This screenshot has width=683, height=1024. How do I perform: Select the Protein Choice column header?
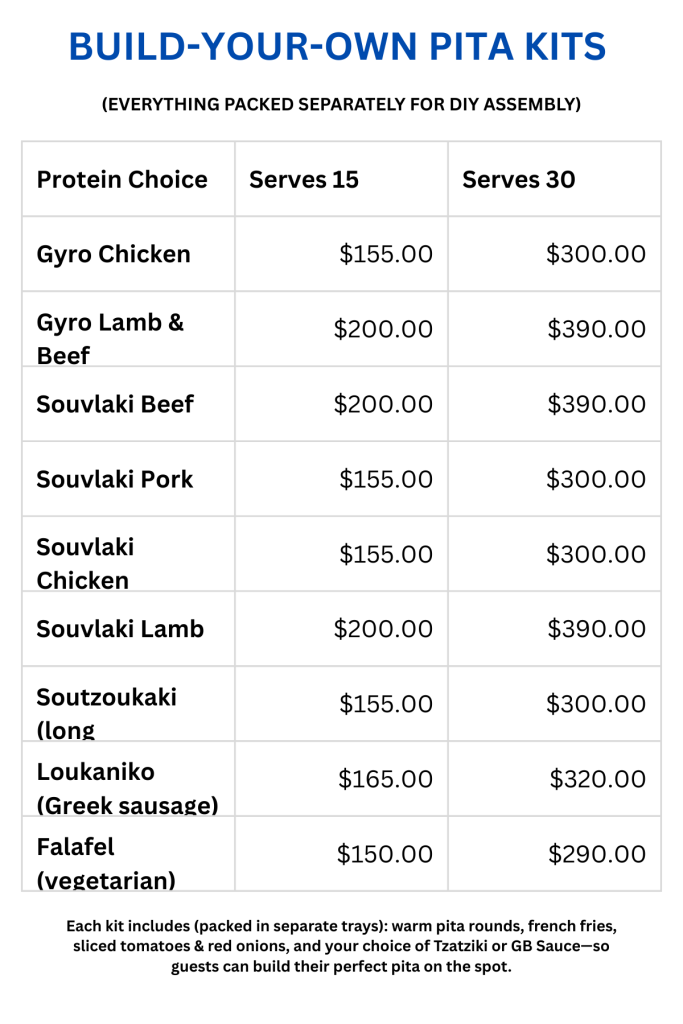tap(122, 180)
